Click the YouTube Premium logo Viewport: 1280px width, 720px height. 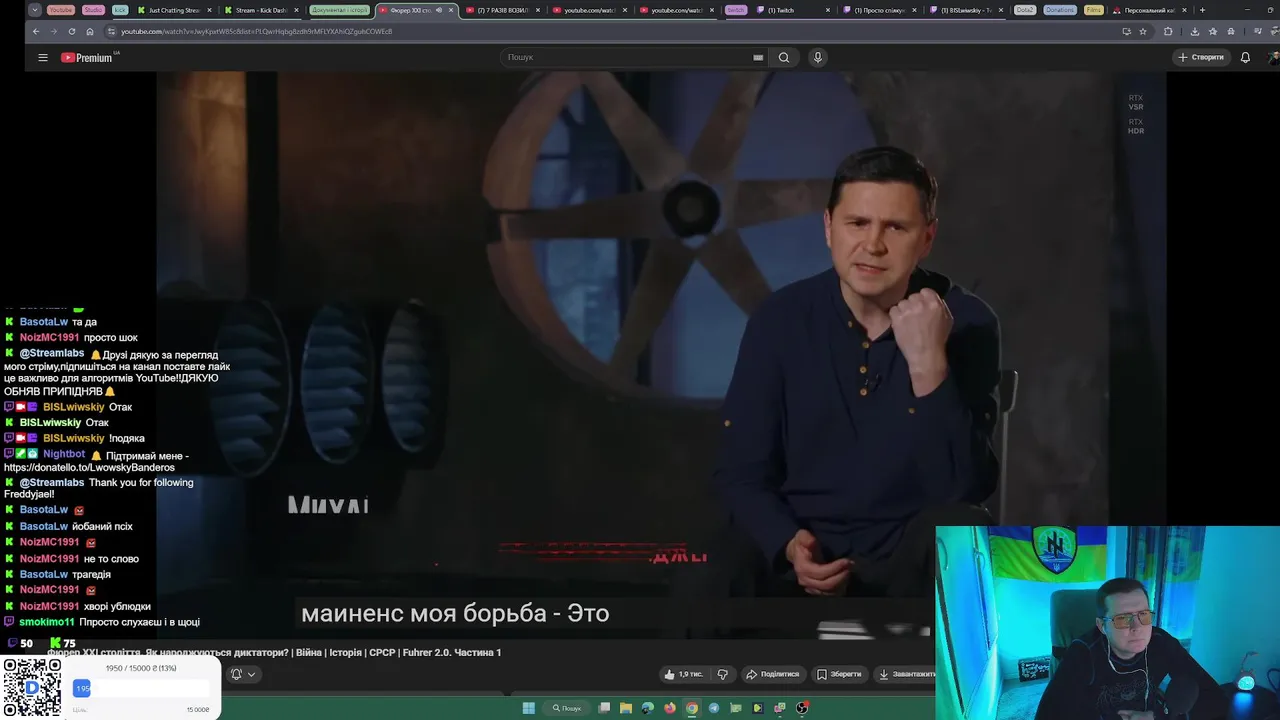pyautogui.click(x=87, y=57)
